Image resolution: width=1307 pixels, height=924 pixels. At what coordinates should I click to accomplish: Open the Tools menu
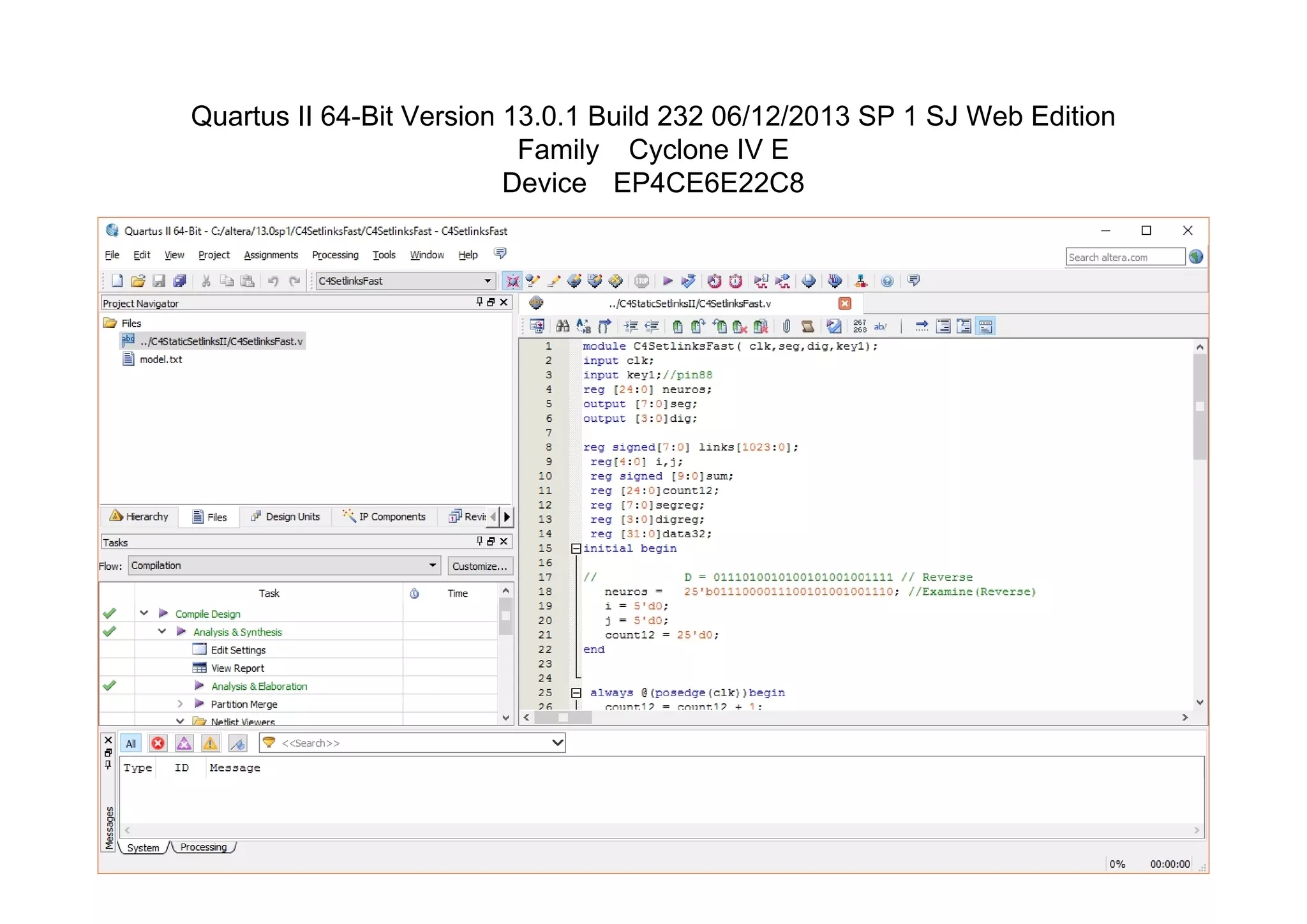point(384,255)
